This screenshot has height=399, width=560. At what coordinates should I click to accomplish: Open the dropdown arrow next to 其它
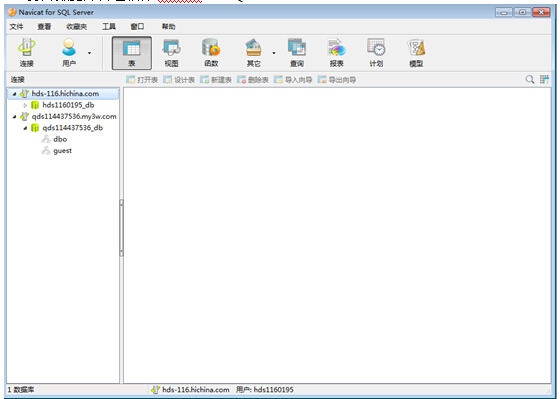pos(274,53)
